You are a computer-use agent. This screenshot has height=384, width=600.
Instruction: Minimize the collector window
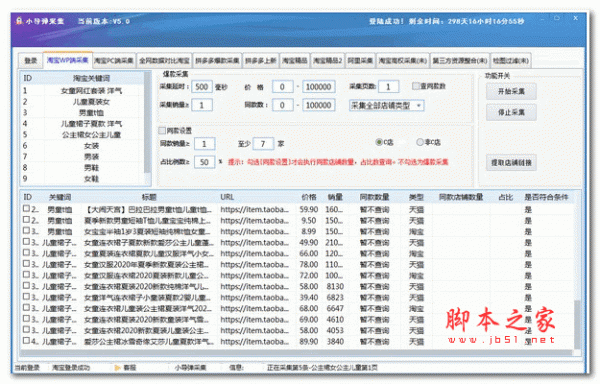[542, 18]
